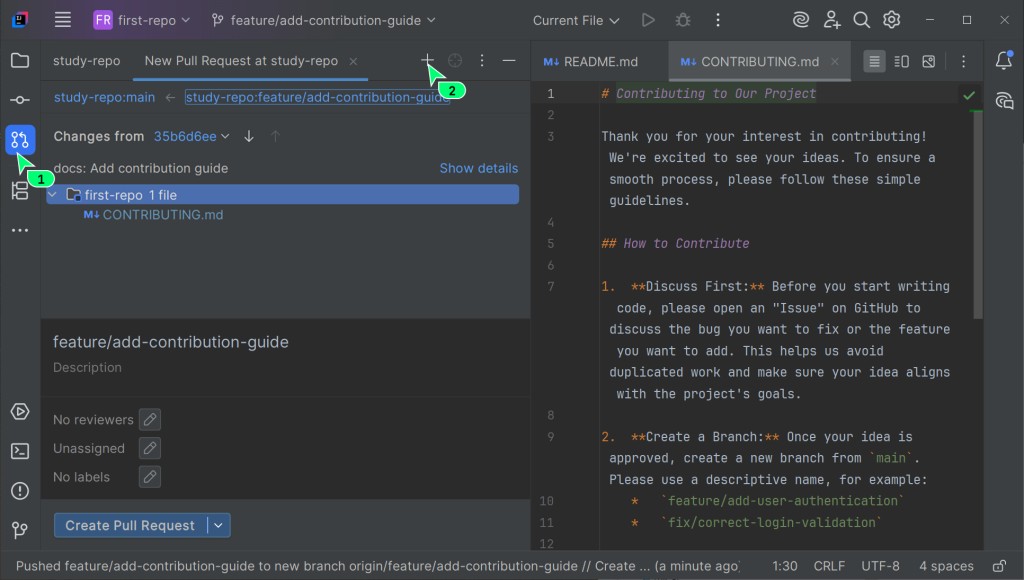Open IDE settings gear

[891, 20]
